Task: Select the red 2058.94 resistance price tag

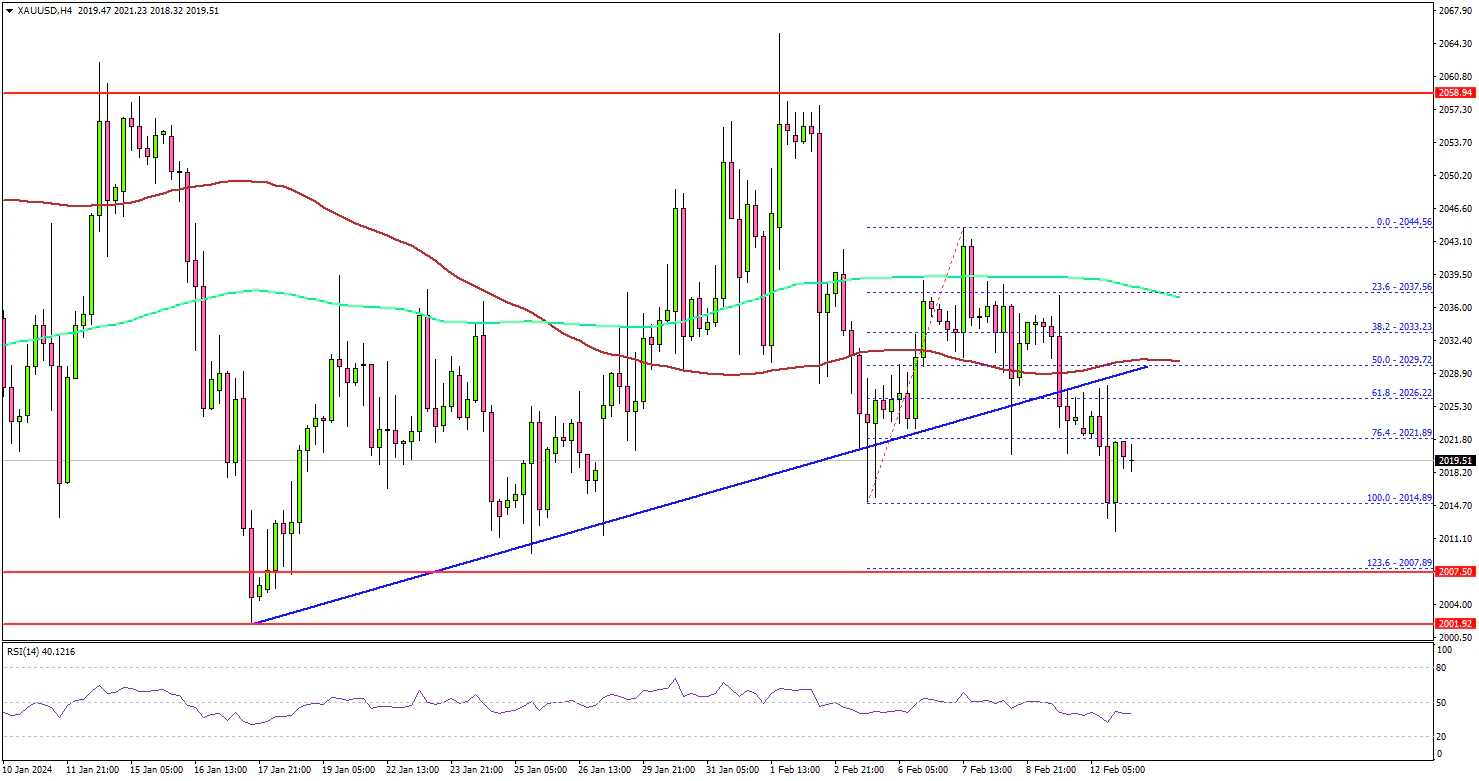Action: point(1455,93)
